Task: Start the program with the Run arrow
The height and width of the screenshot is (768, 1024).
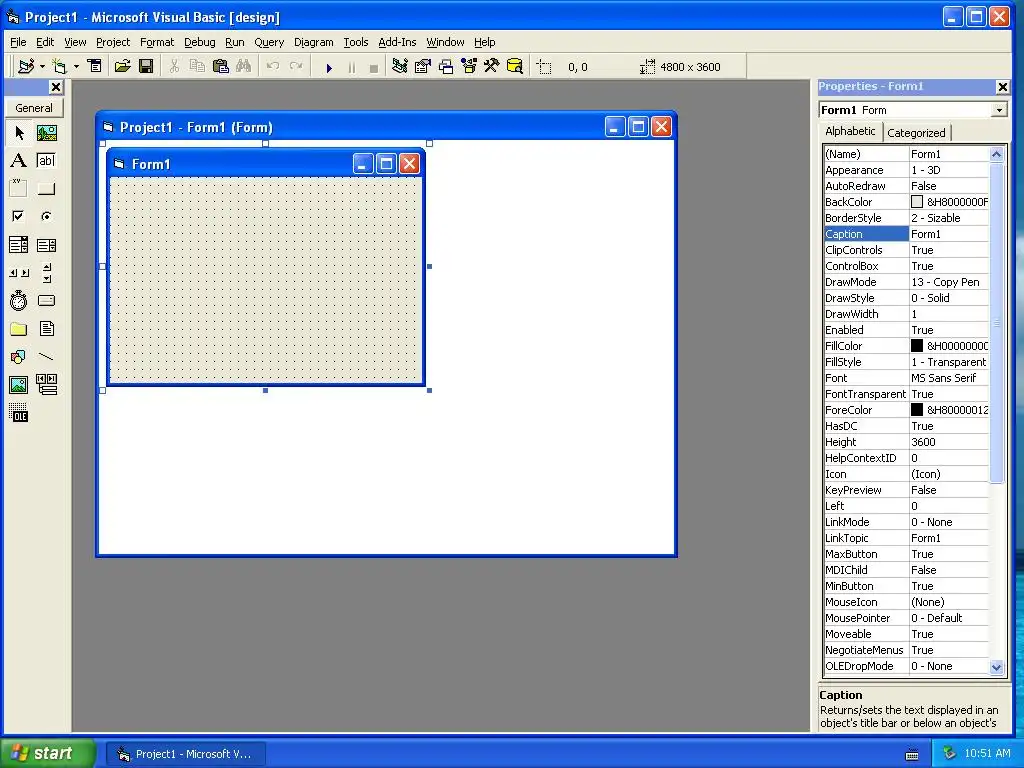Action: point(329,67)
